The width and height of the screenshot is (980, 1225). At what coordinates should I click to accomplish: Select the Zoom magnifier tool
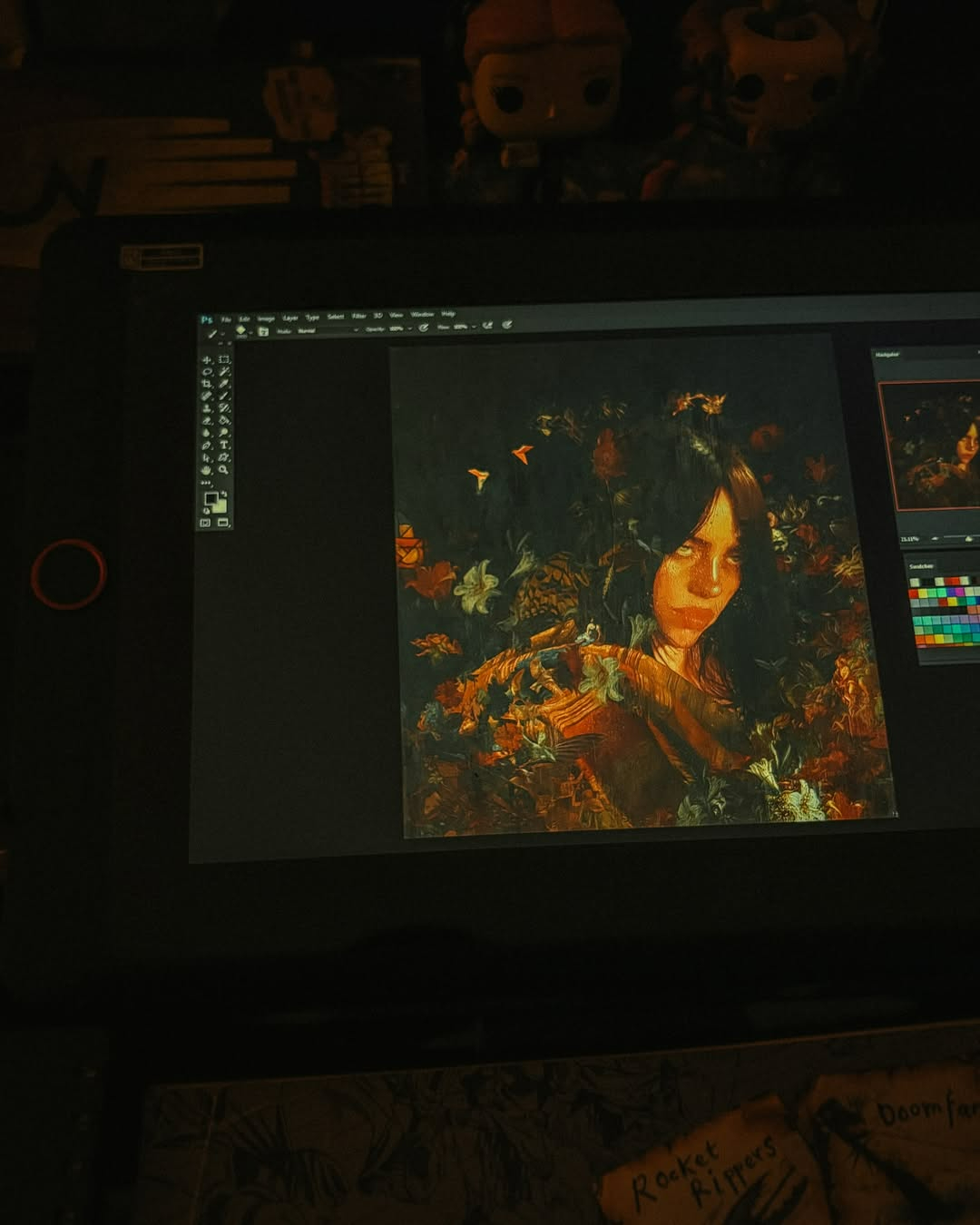(224, 469)
